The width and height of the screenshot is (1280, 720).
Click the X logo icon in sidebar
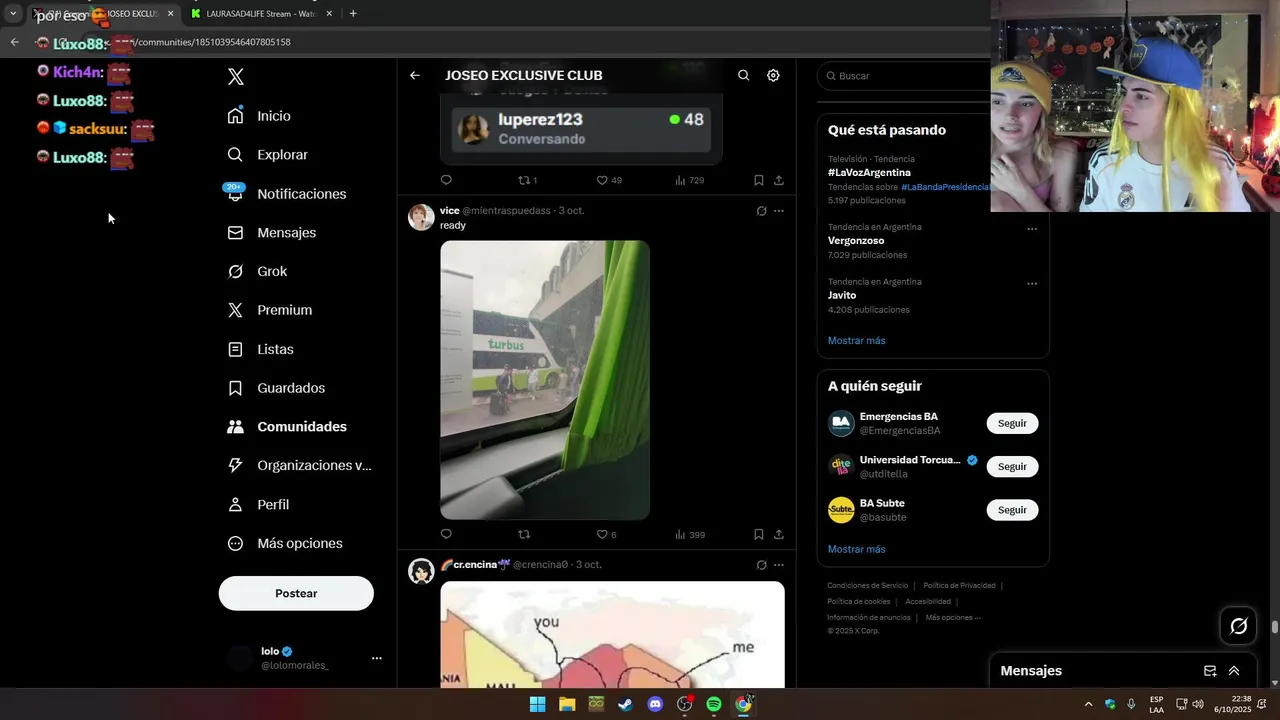pos(236,77)
